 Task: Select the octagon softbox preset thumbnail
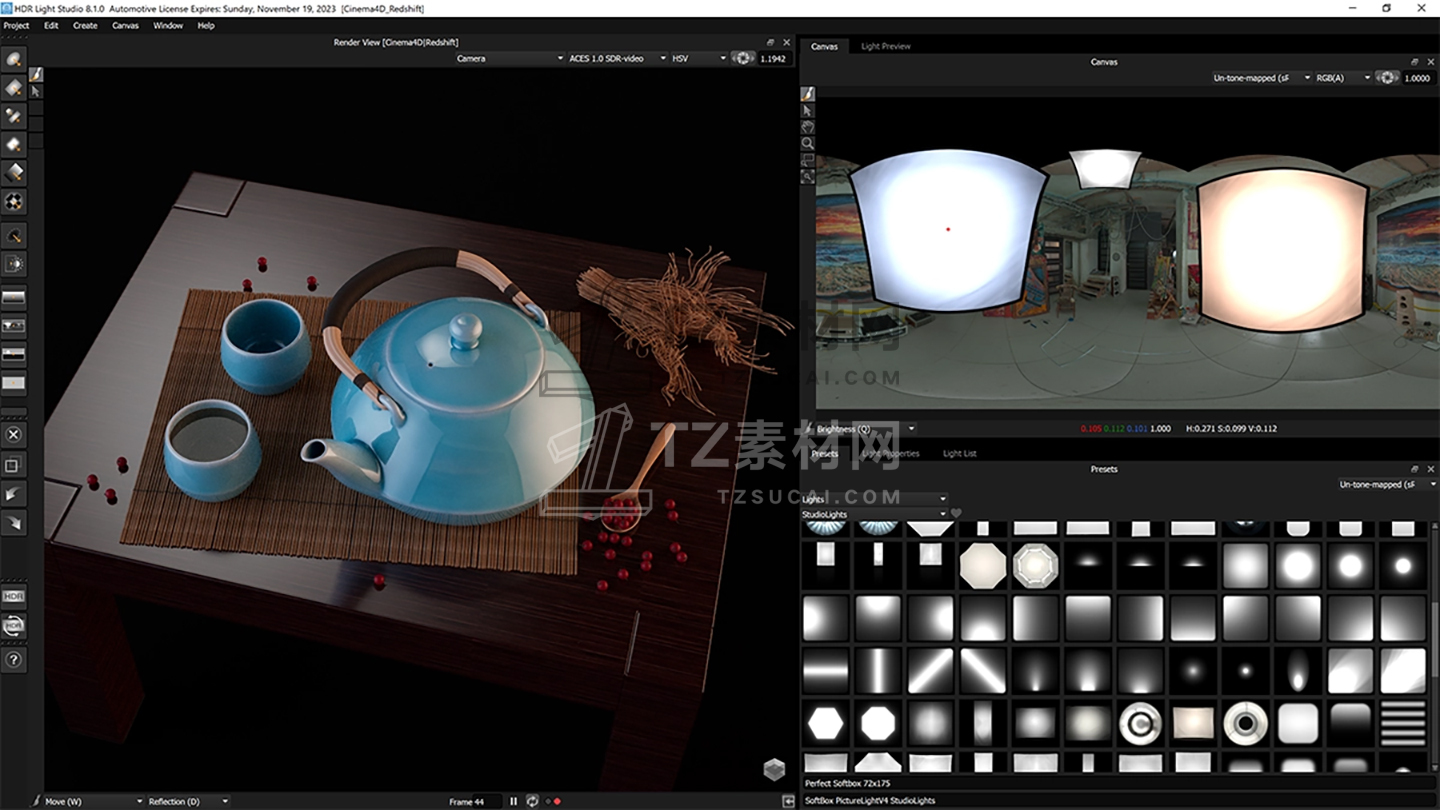point(982,566)
